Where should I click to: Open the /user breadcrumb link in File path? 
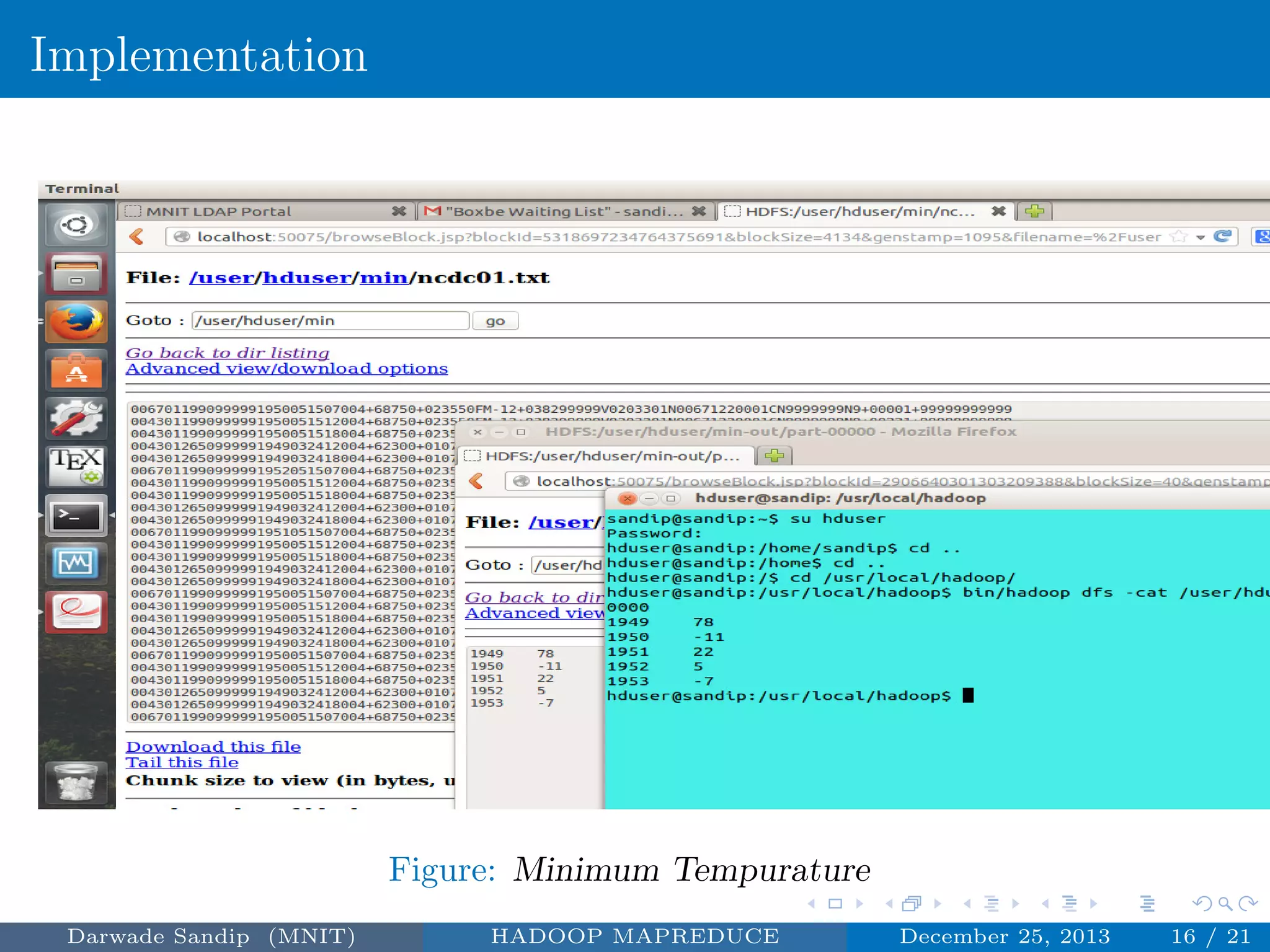click(x=222, y=278)
